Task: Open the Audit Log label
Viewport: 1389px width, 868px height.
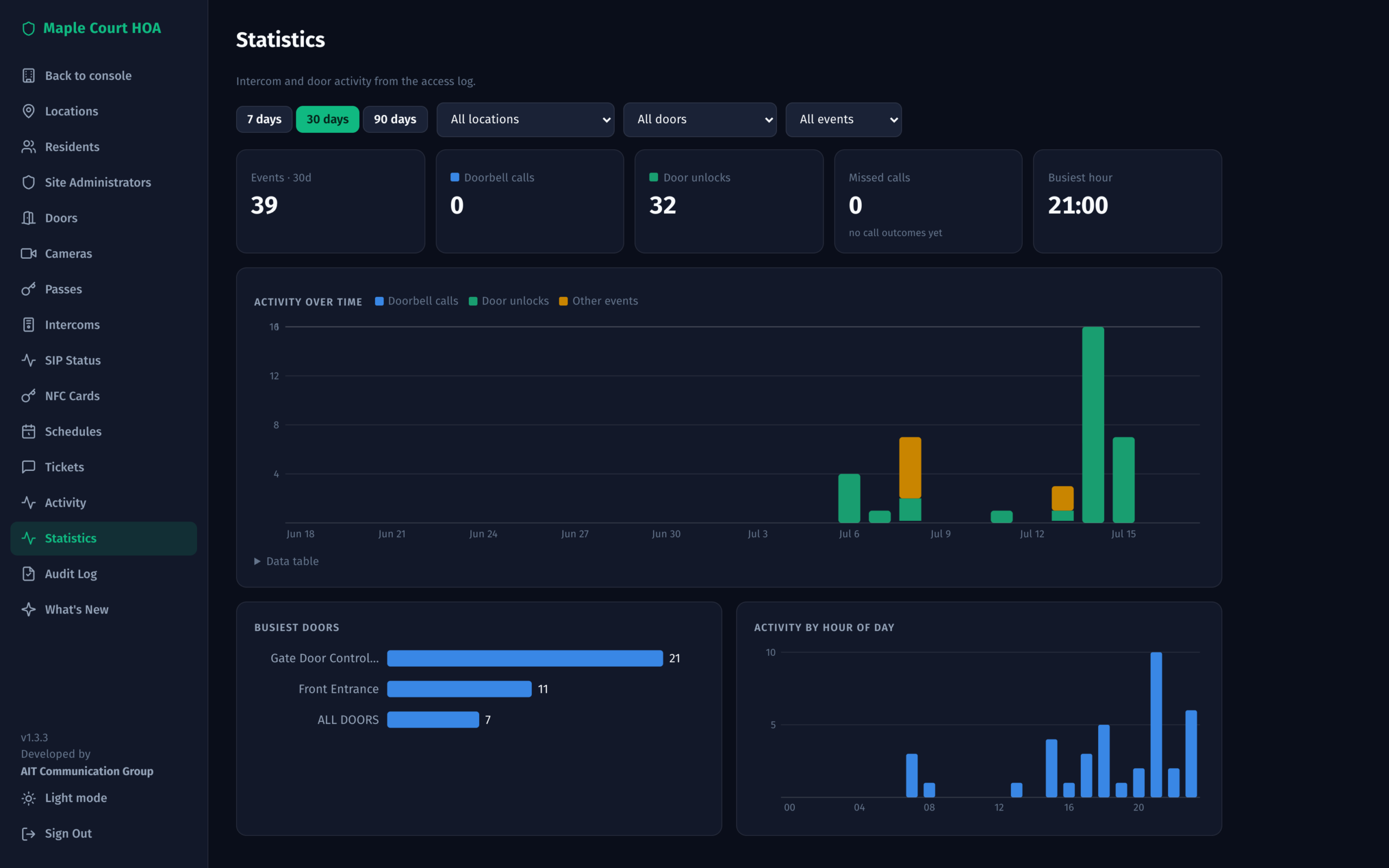Action: (71, 574)
